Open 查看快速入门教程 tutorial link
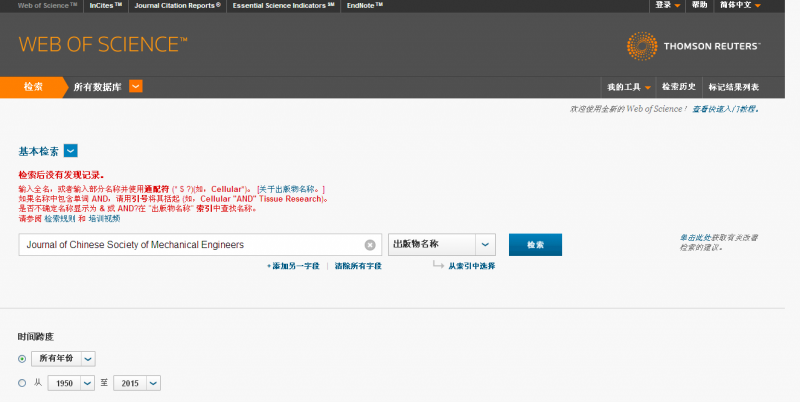 click(x=725, y=109)
